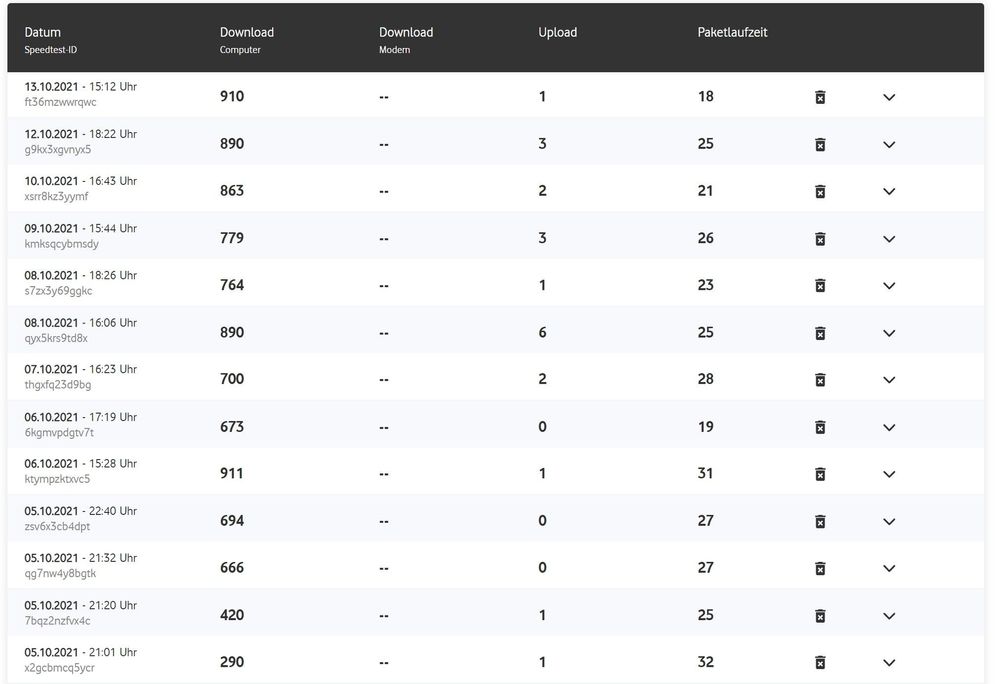Image resolution: width=998 pixels, height=684 pixels.
Task: Trash the 05.10.2021 21:20 test result
Action: pos(820,615)
